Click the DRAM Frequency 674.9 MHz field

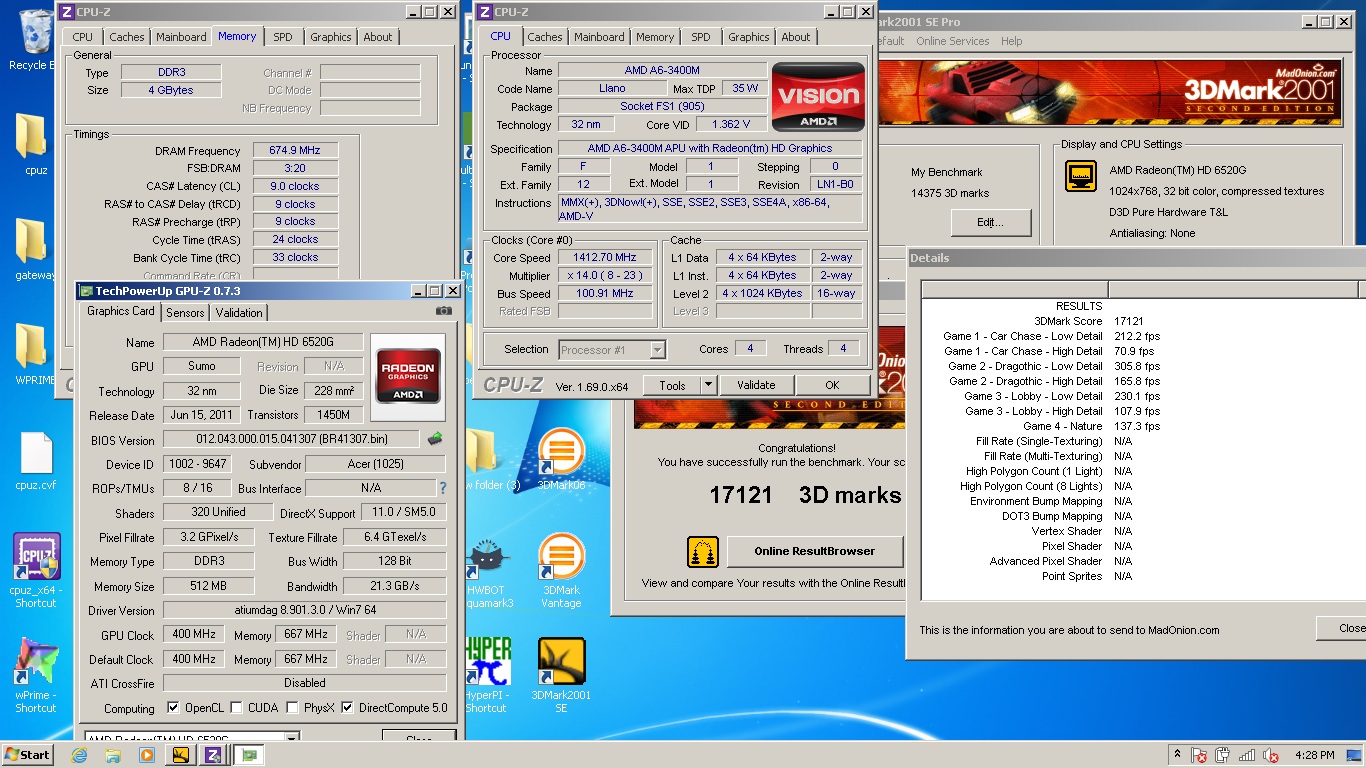295,151
